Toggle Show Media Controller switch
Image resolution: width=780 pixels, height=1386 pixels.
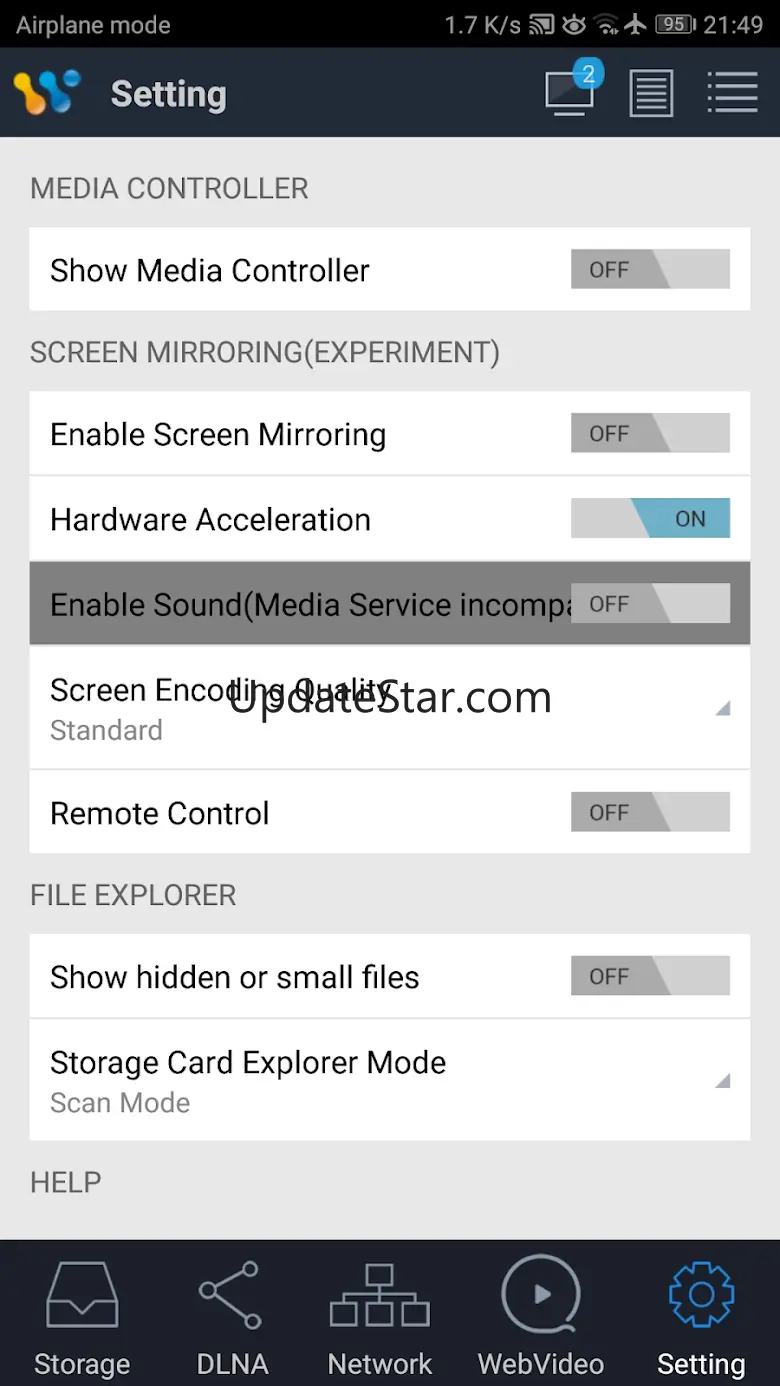point(650,270)
